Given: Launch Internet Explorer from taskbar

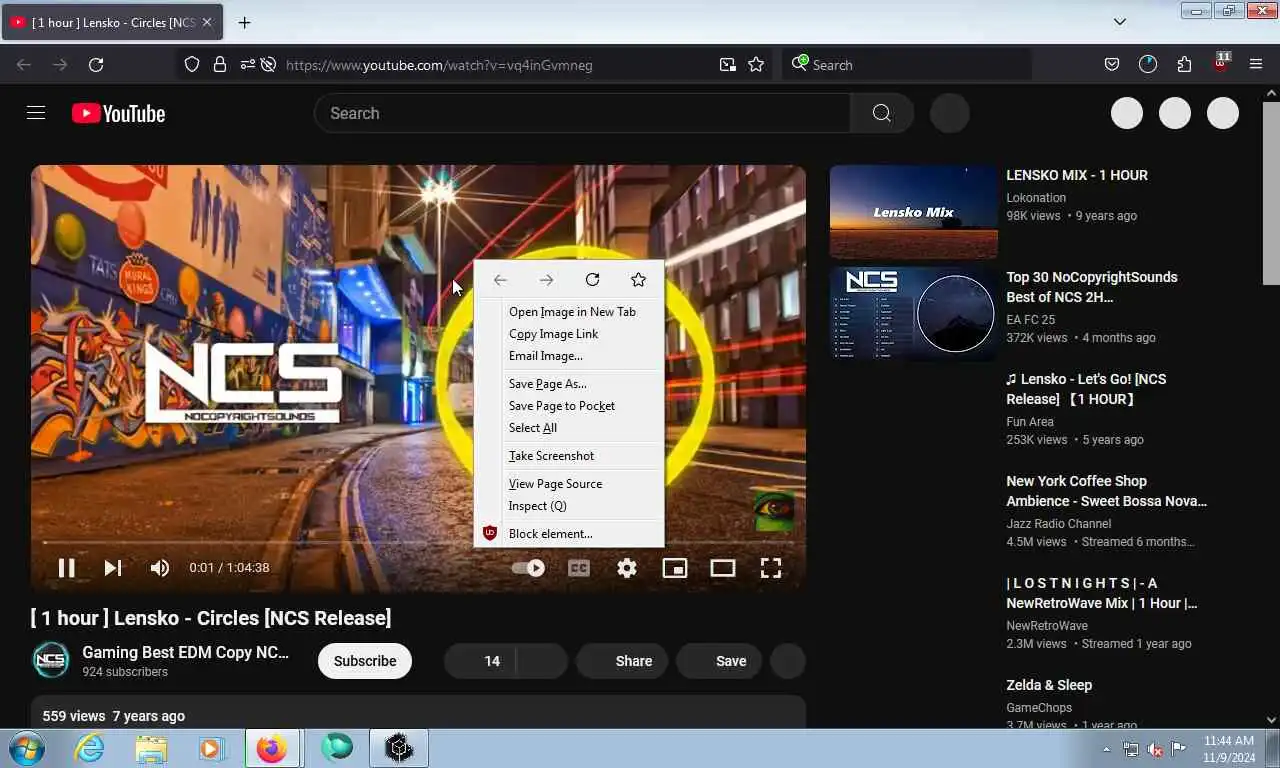Looking at the screenshot, I should point(90,748).
